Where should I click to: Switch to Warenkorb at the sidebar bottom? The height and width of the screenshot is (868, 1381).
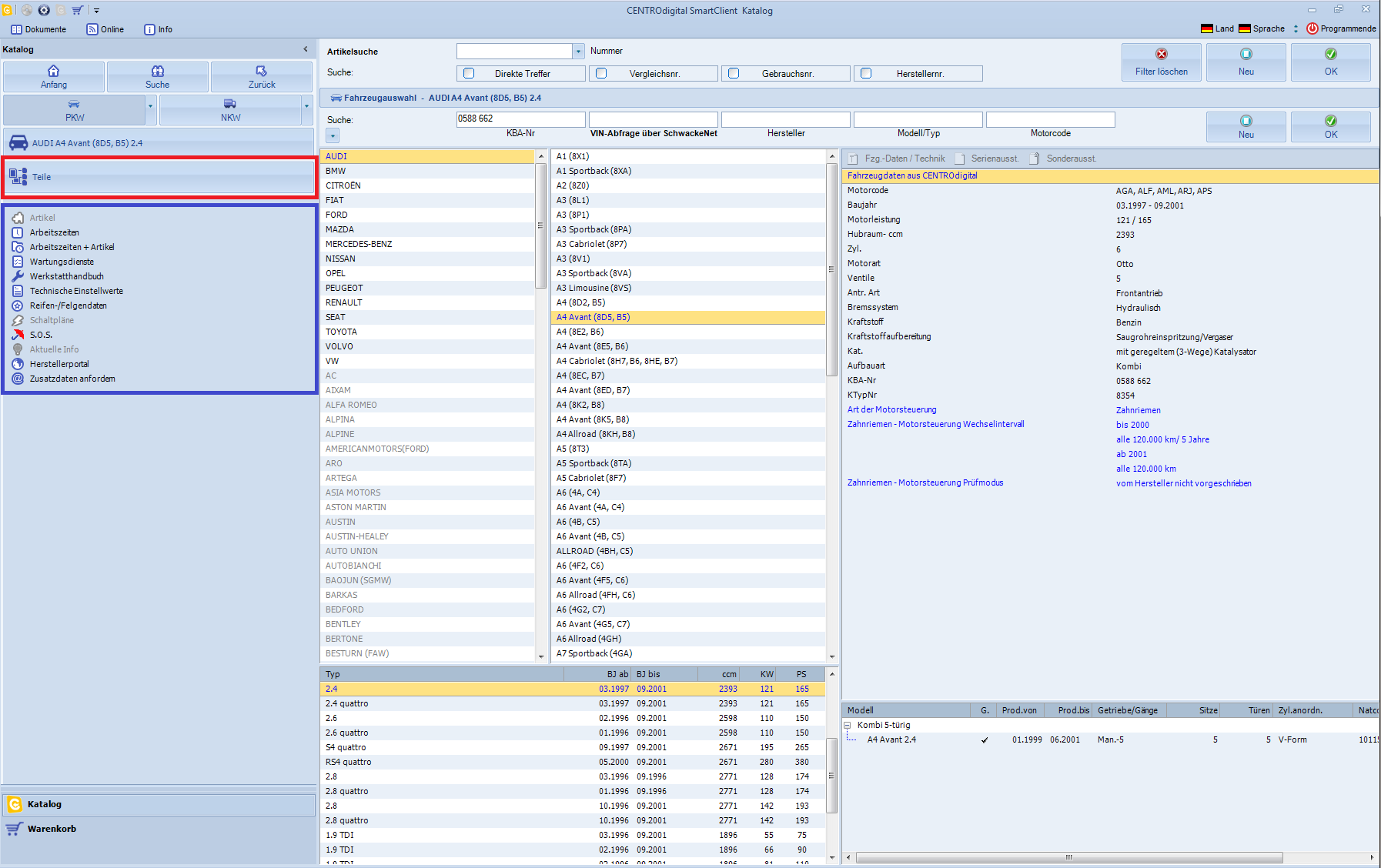tap(159, 829)
